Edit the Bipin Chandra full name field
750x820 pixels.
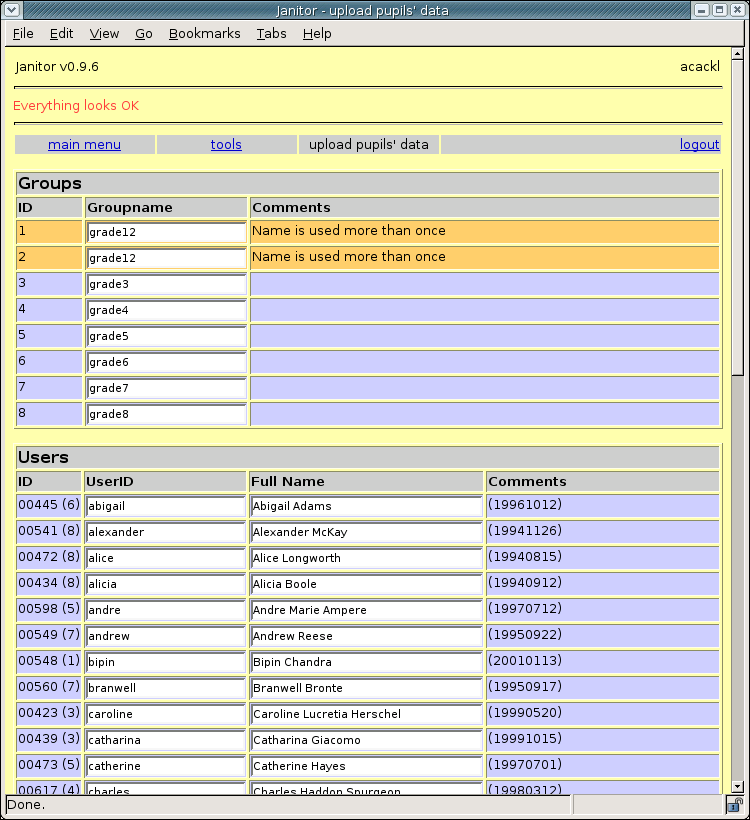[x=366, y=662]
